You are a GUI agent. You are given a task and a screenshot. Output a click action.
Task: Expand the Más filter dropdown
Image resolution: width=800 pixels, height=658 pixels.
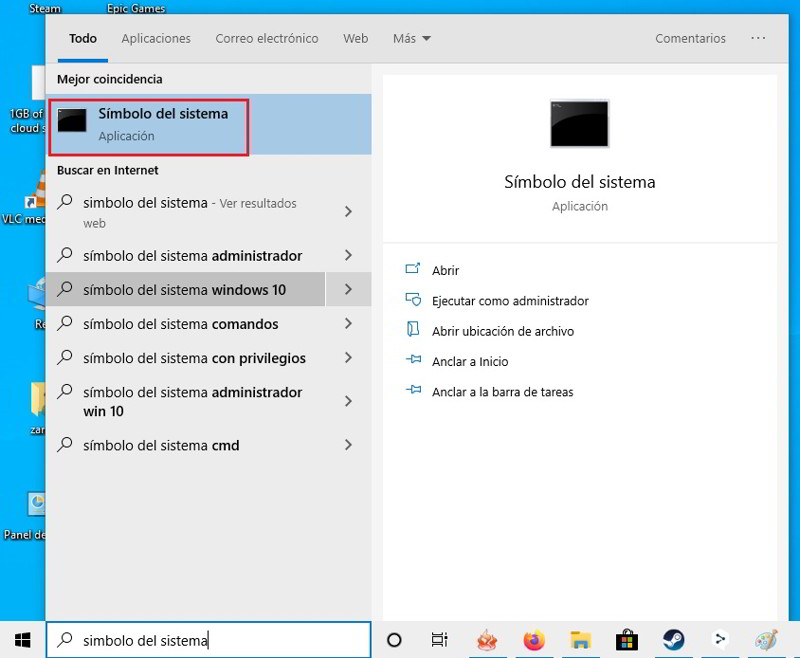(411, 39)
